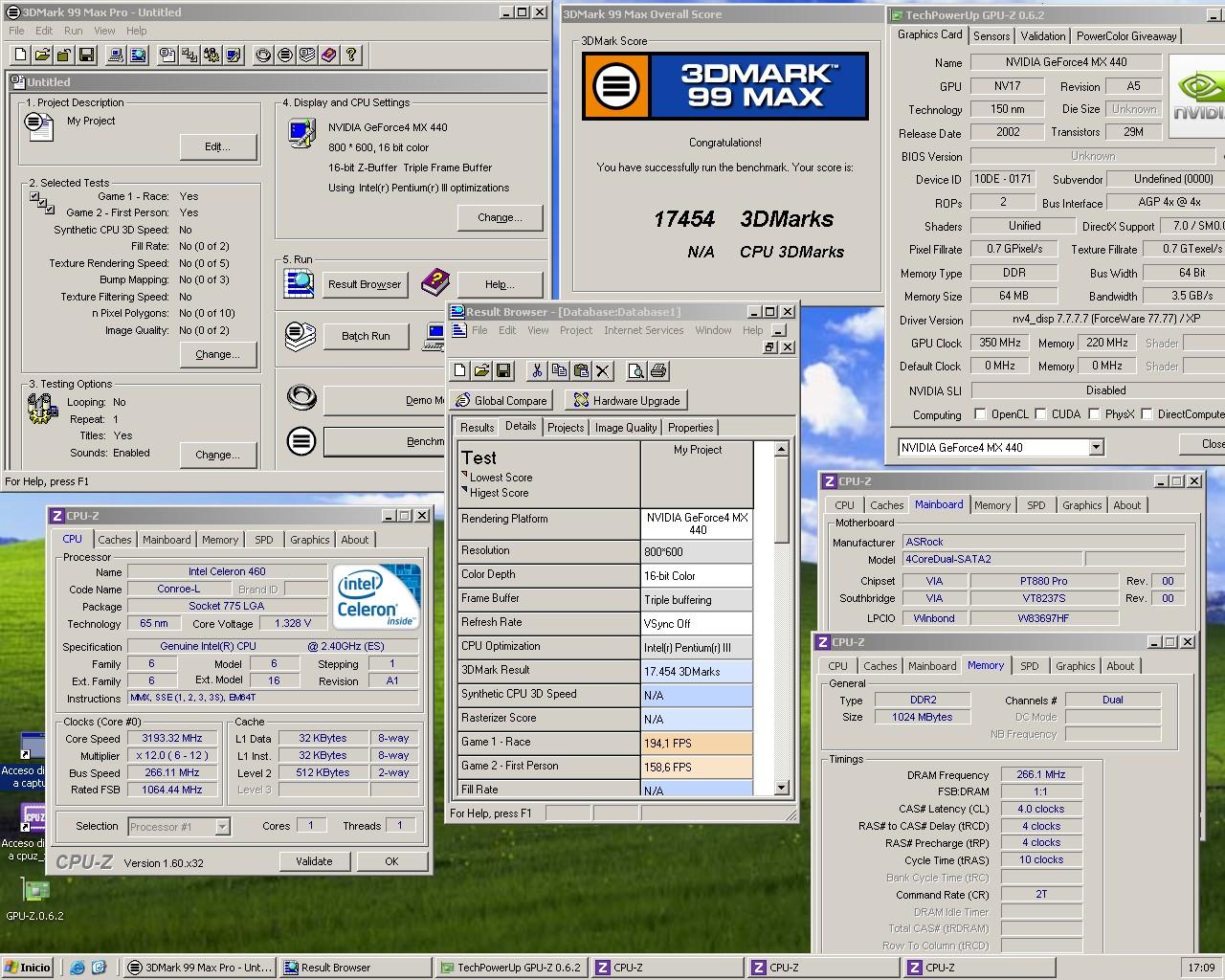Click the Cut scissors icon in Result Browser
Screen dimensions: 1225x980
[x=537, y=370]
